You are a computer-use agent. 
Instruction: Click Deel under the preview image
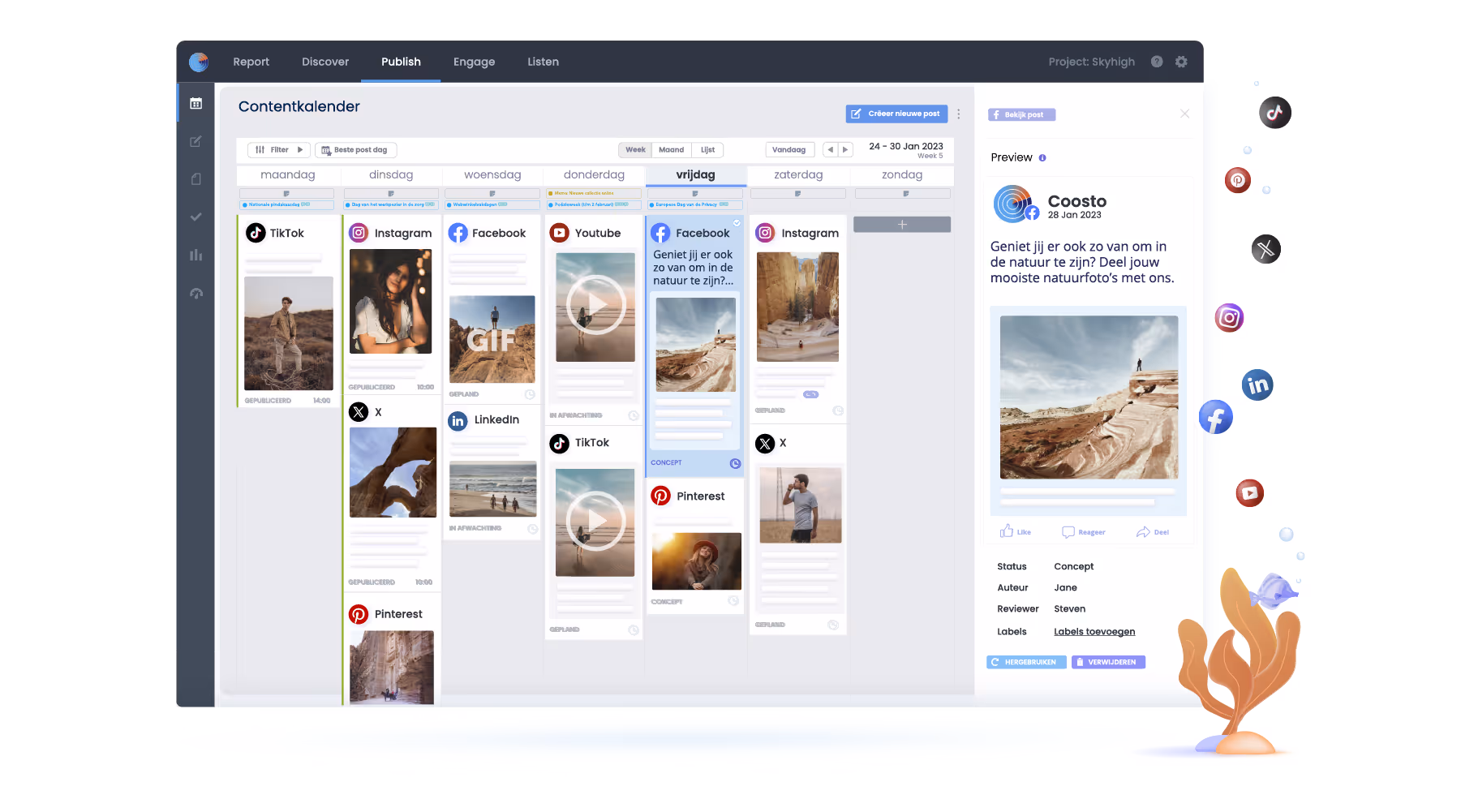[x=1153, y=532]
